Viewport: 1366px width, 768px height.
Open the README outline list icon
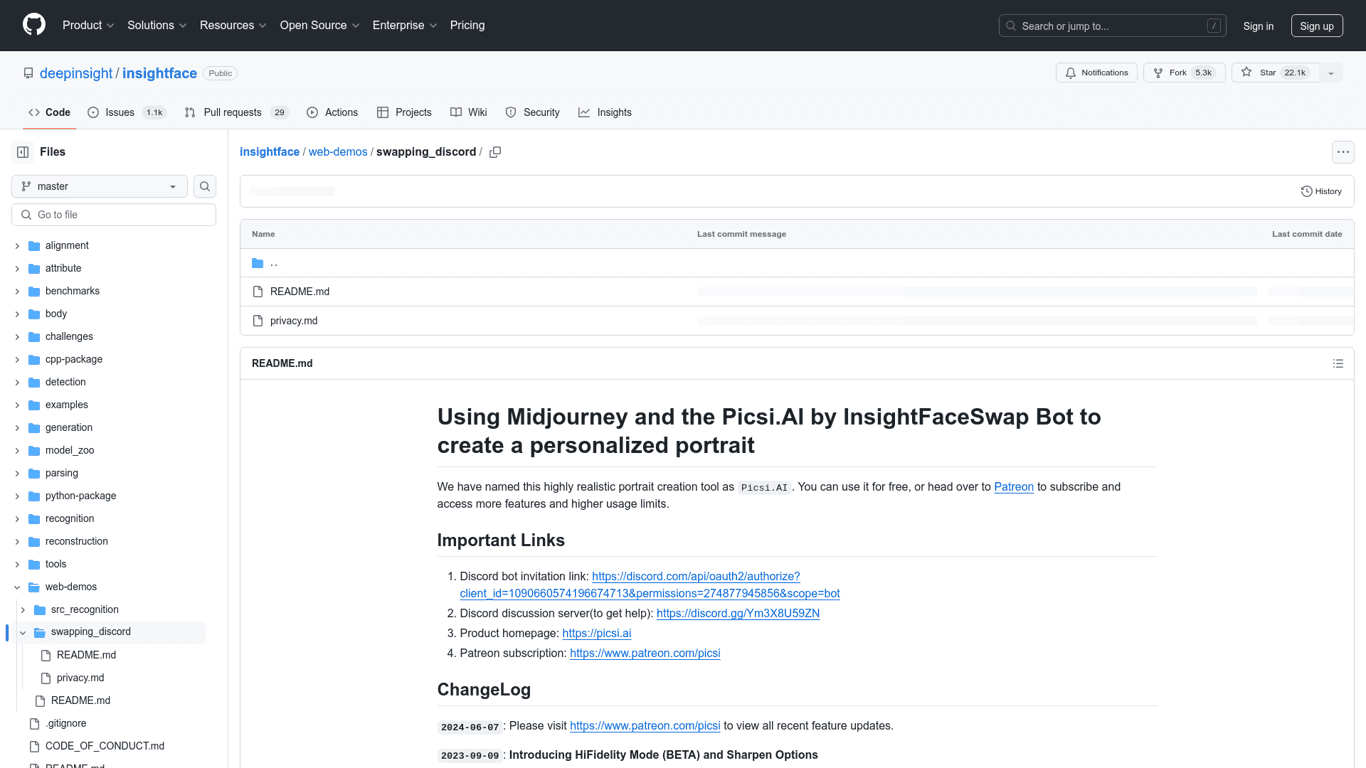[x=1338, y=363]
